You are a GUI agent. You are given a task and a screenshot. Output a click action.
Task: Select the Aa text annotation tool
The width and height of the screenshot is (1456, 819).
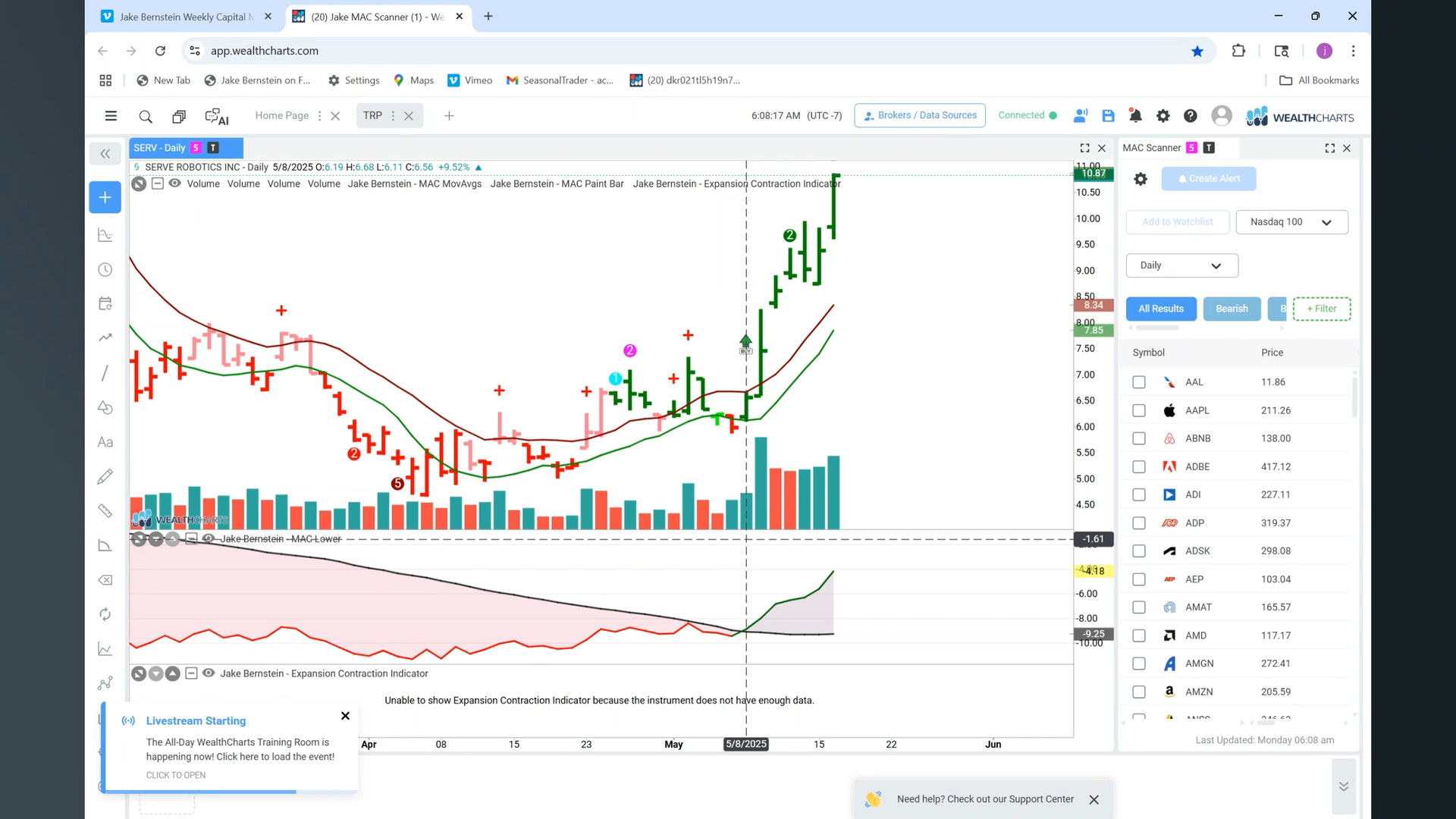point(105,442)
